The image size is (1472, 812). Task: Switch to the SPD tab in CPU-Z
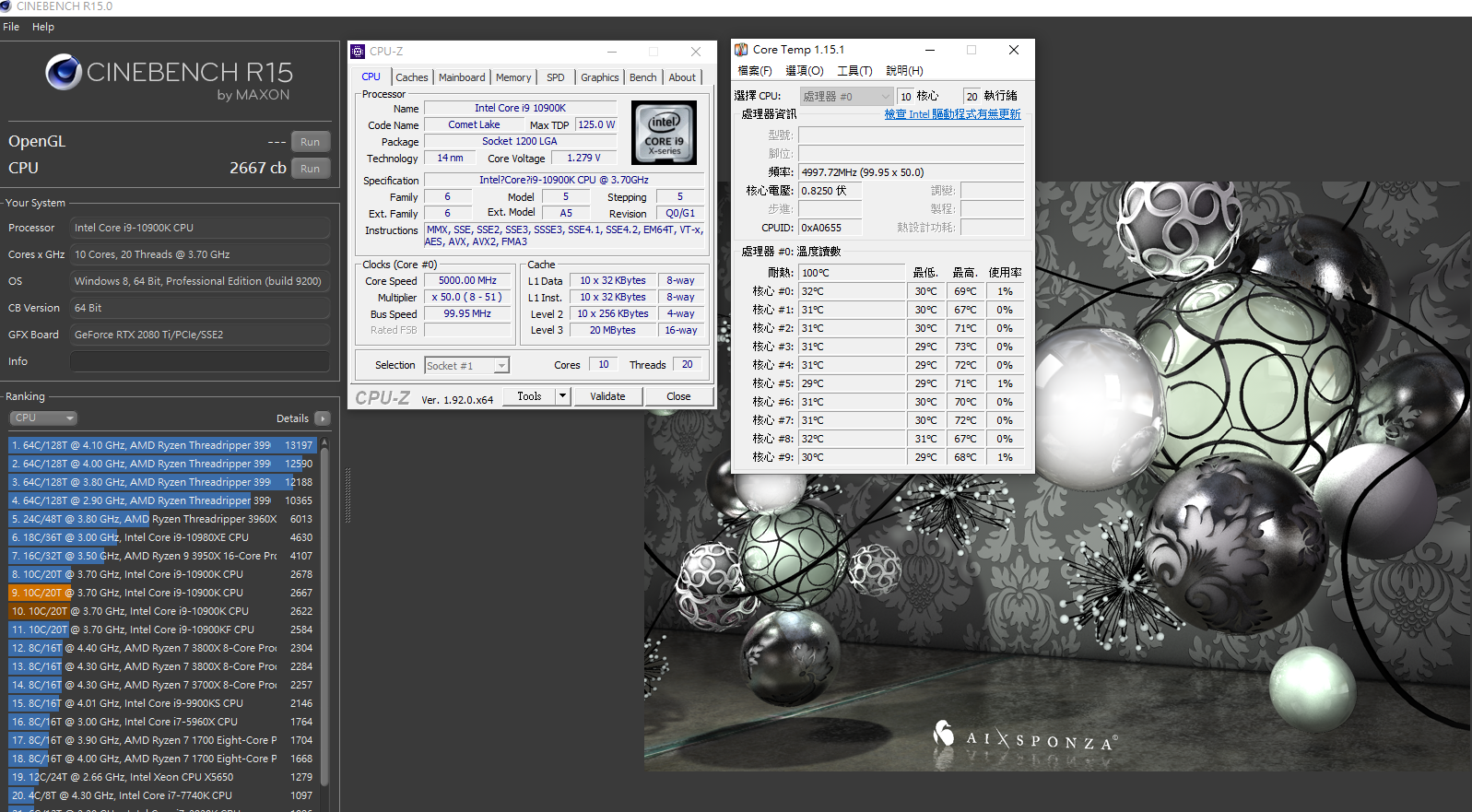coord(556,77)
